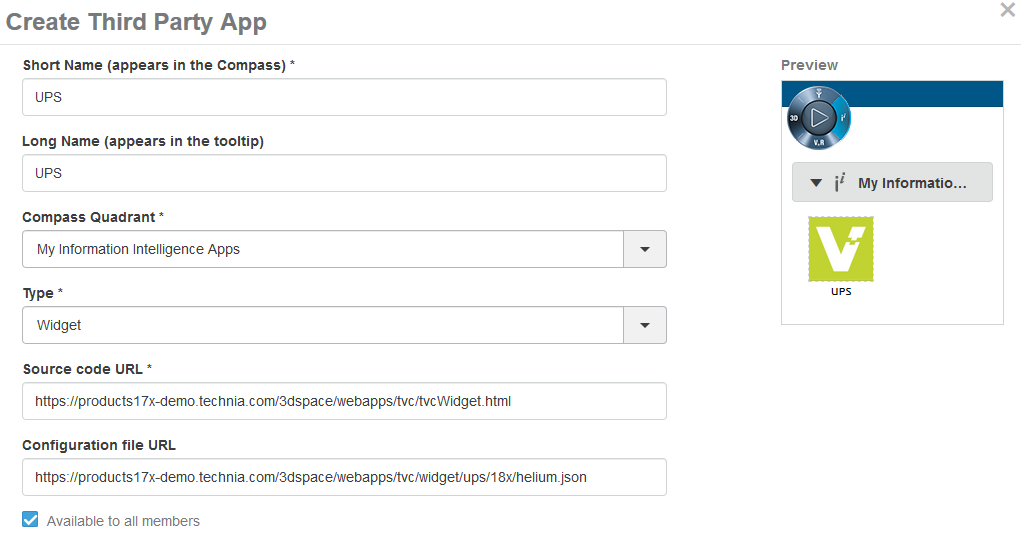
Task: Click the UPS label under the app icon
Action: tap(841, 292)
